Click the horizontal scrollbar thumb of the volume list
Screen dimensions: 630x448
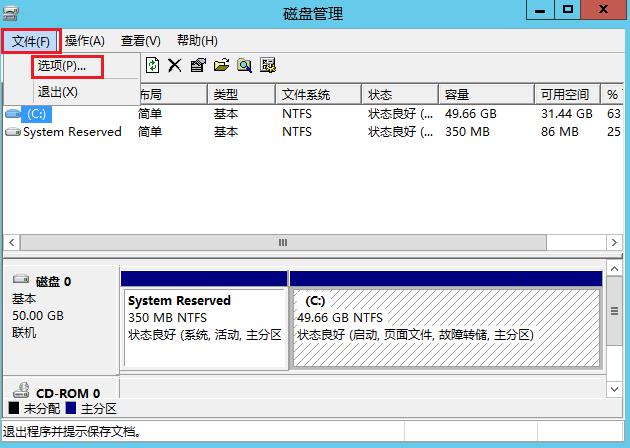click(283, 243)
